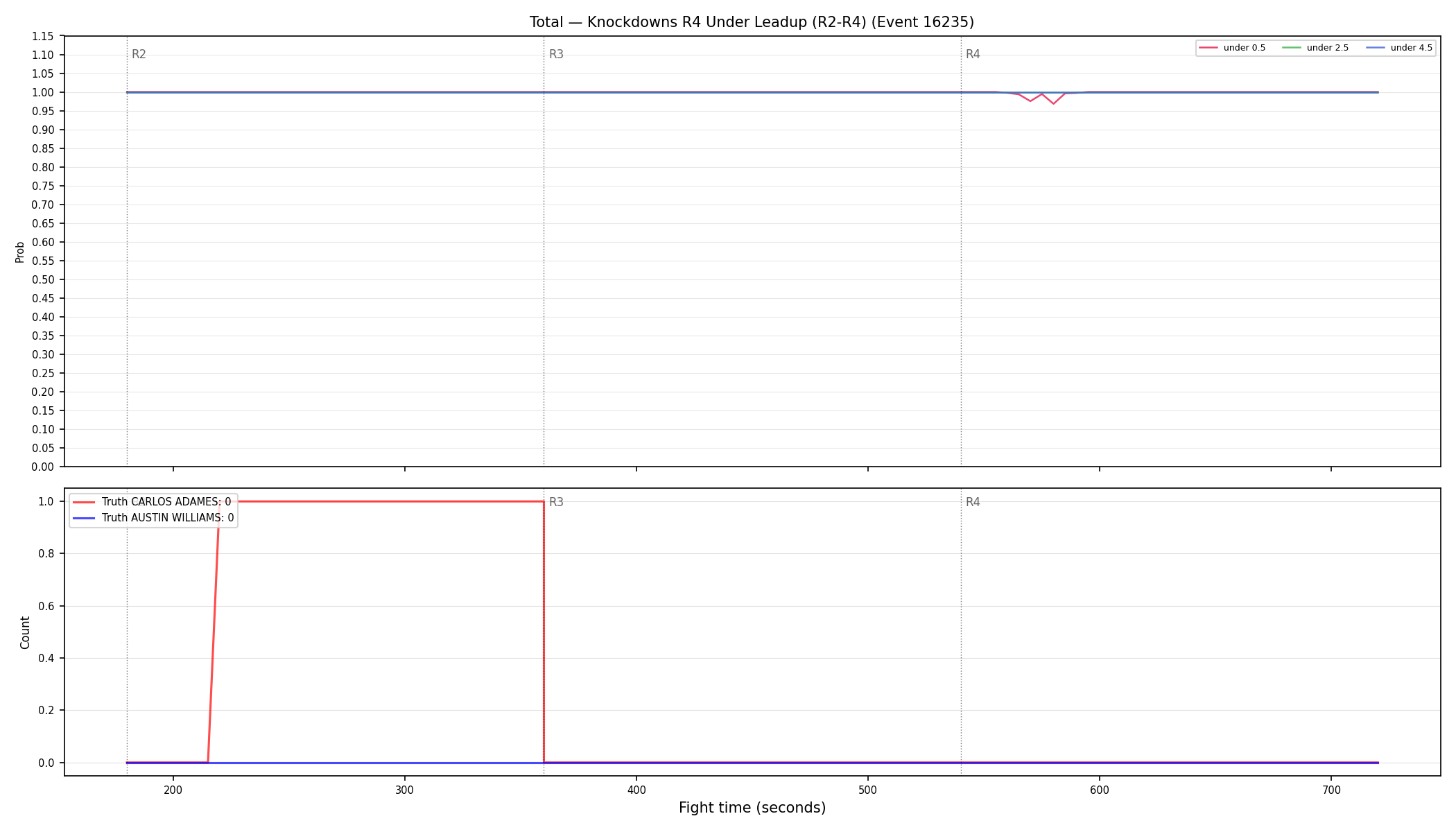
Task: Click the 0.95 tick on the Prob axis
Action: [x=43, y=111]
